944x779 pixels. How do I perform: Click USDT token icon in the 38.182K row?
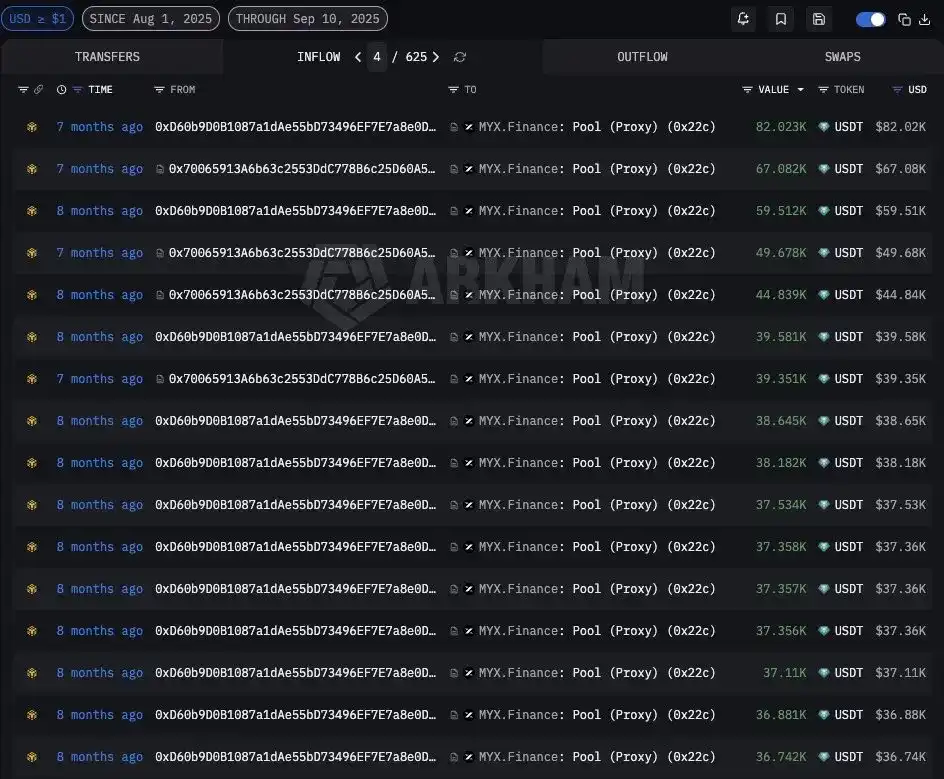(824, 463)
